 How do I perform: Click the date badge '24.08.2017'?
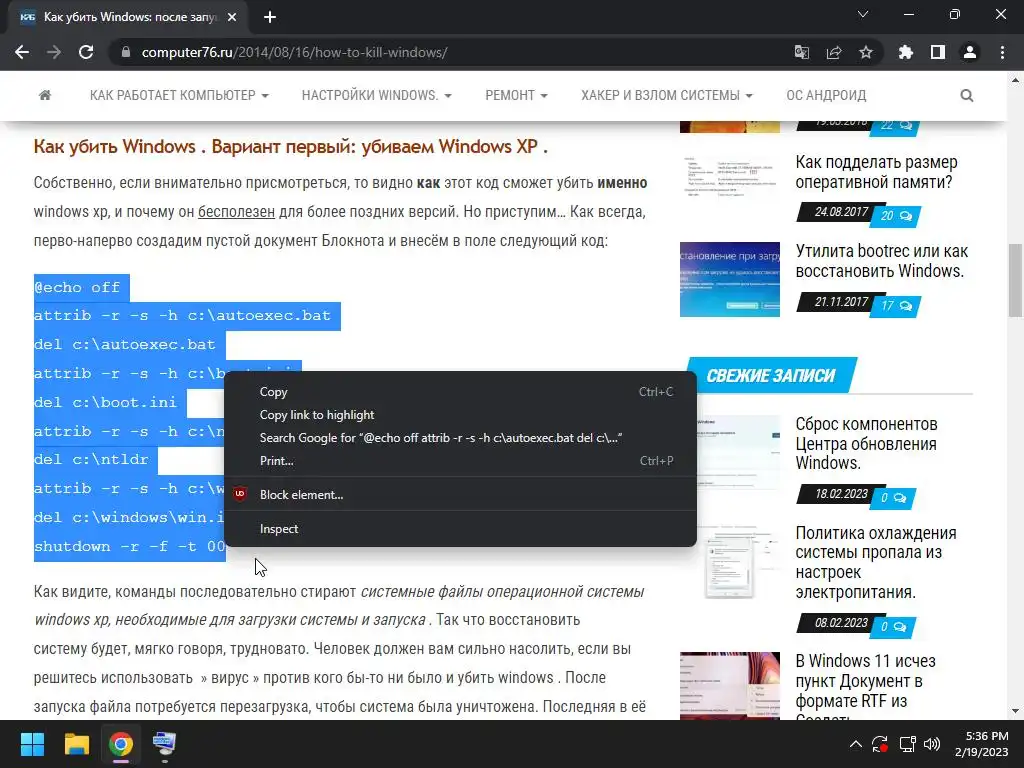point(840,212)
